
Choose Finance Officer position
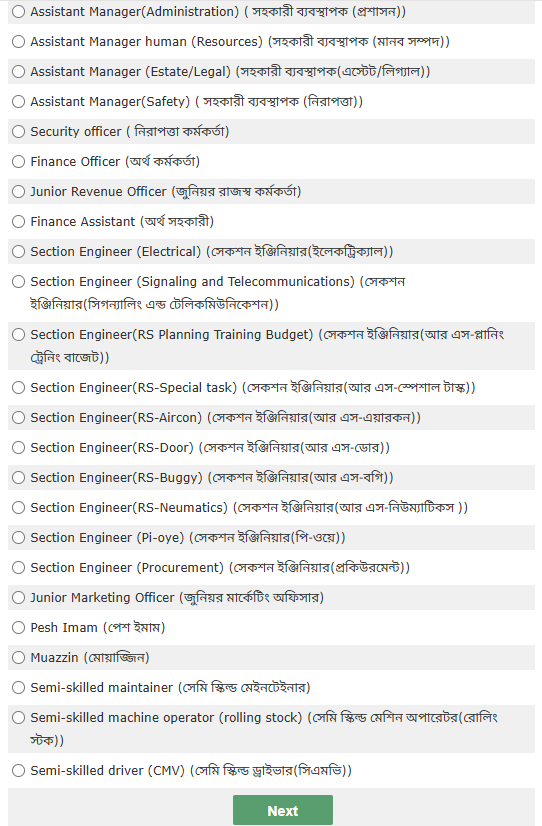point(18,161)
